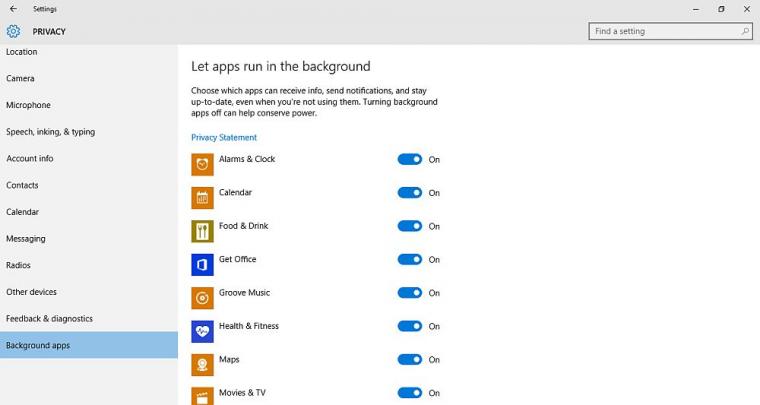760x405 pixels.
Task: Disable Get Office background toggle
Action: pos(410,260)
